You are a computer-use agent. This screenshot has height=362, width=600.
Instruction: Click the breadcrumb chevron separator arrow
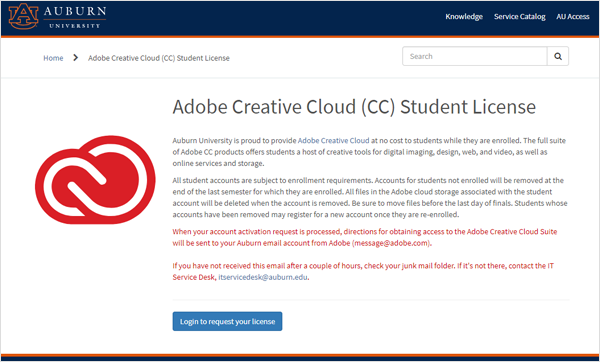point(76,57)
